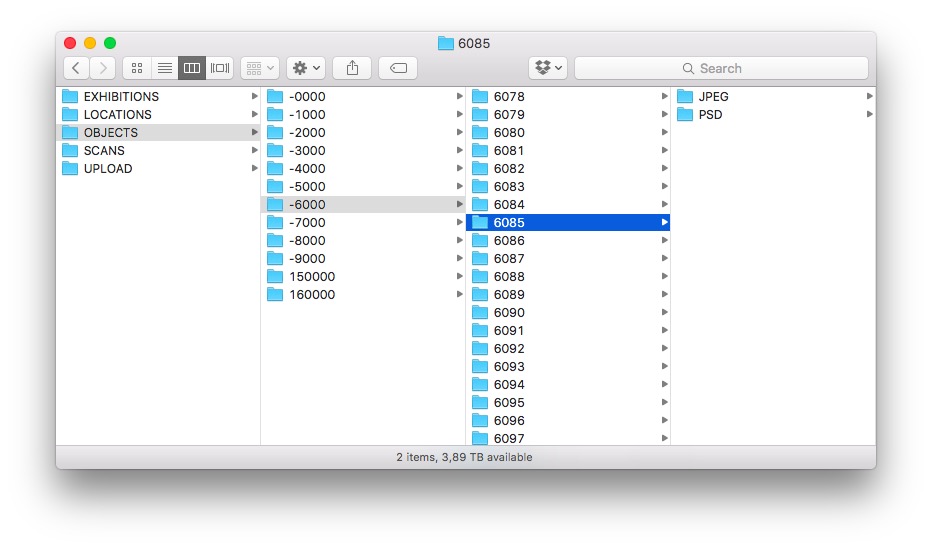
Task: Select folder 6078
Action: [568, 96]
